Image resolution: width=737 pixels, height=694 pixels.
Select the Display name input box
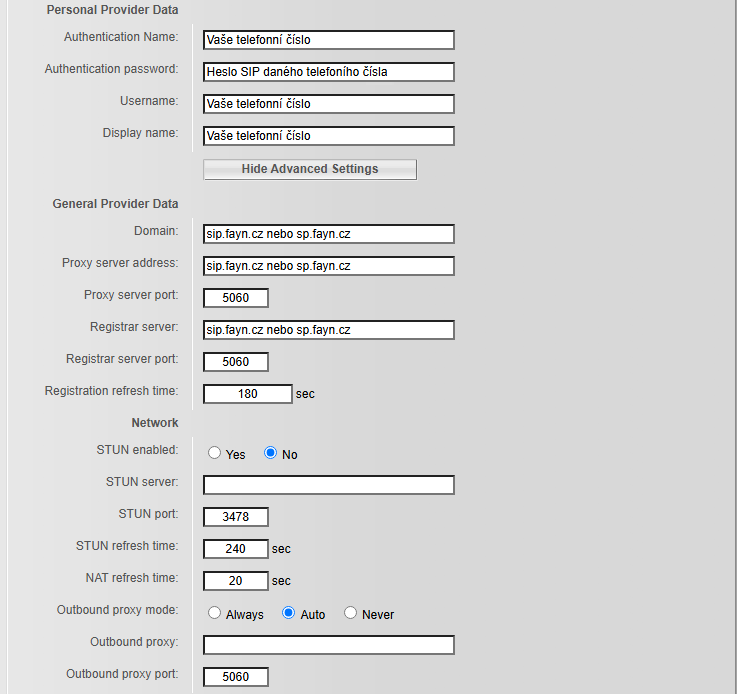tap(328, 136)
